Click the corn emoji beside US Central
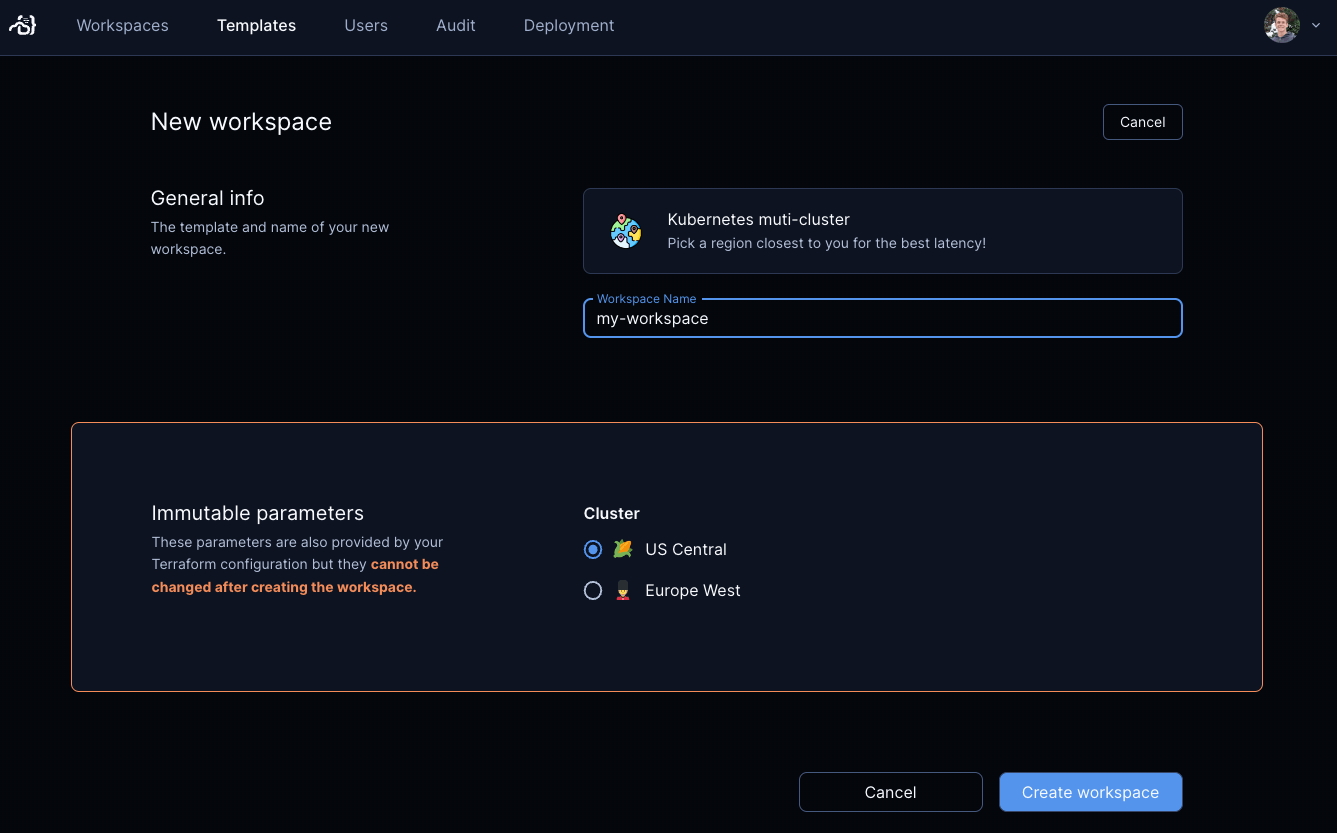The image size is (1337, 833). click(x=624, y=549)
